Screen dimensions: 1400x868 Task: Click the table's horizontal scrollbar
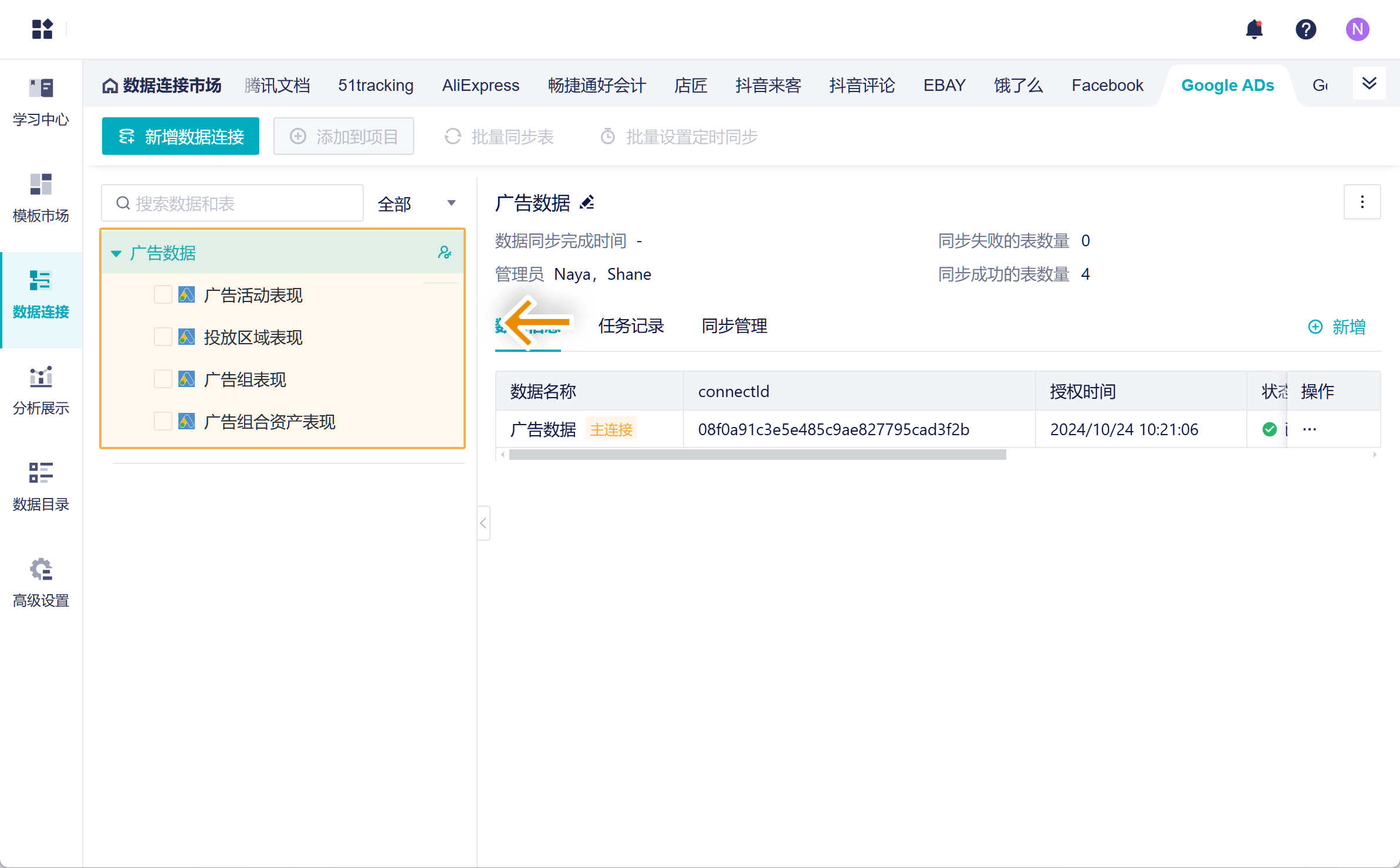pyautogui.click(x=757, y=455)
